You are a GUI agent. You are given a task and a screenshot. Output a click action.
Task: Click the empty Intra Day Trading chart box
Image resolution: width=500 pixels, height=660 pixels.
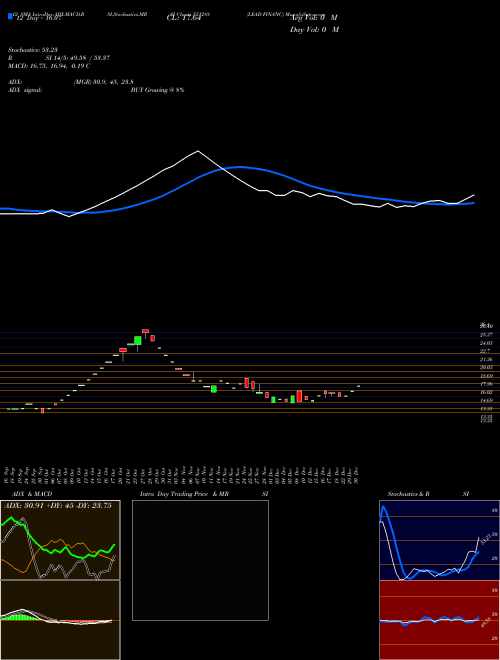tap(200, 560)
